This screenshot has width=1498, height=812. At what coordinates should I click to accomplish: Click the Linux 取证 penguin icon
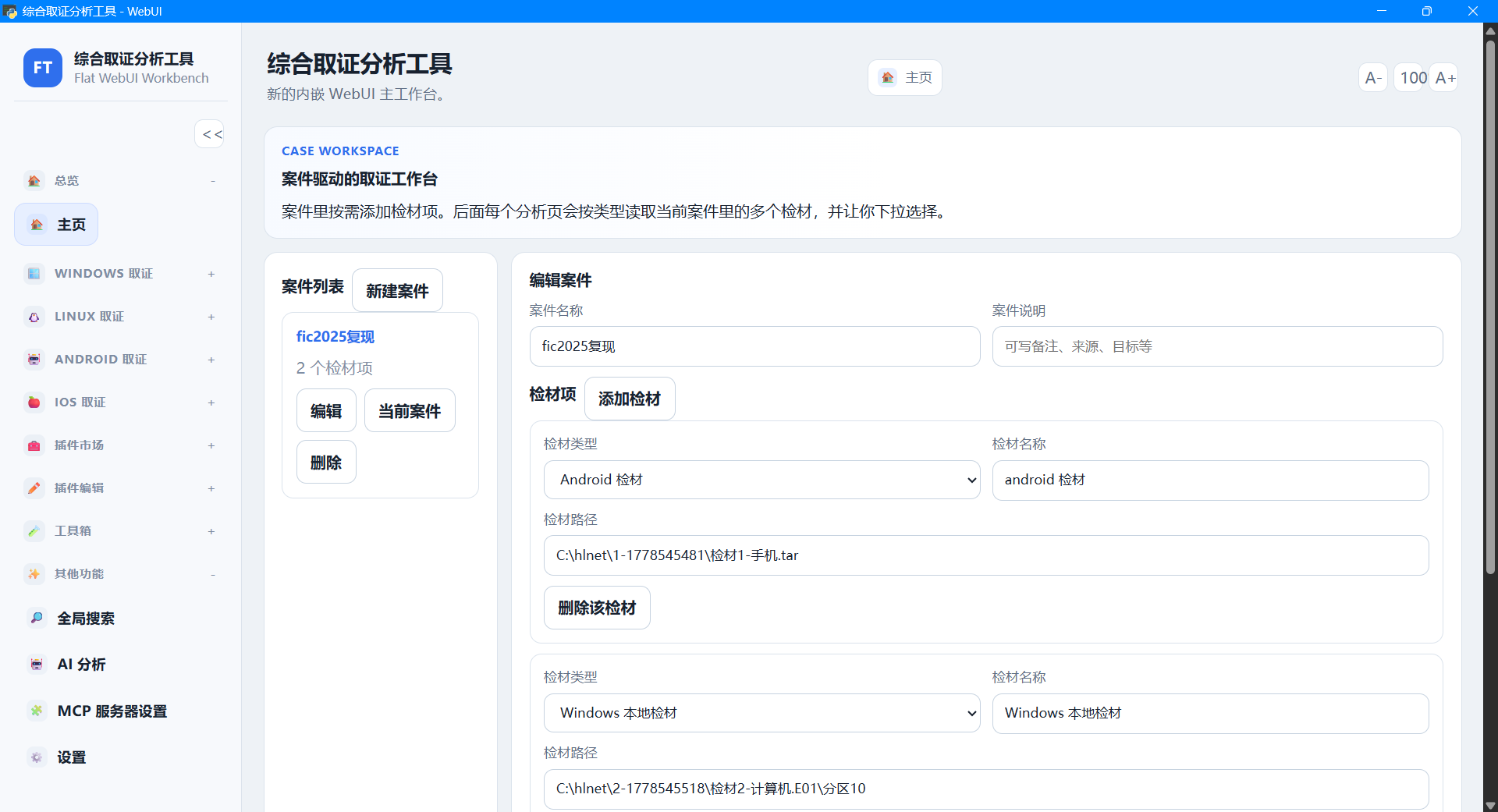click(34, 317)
